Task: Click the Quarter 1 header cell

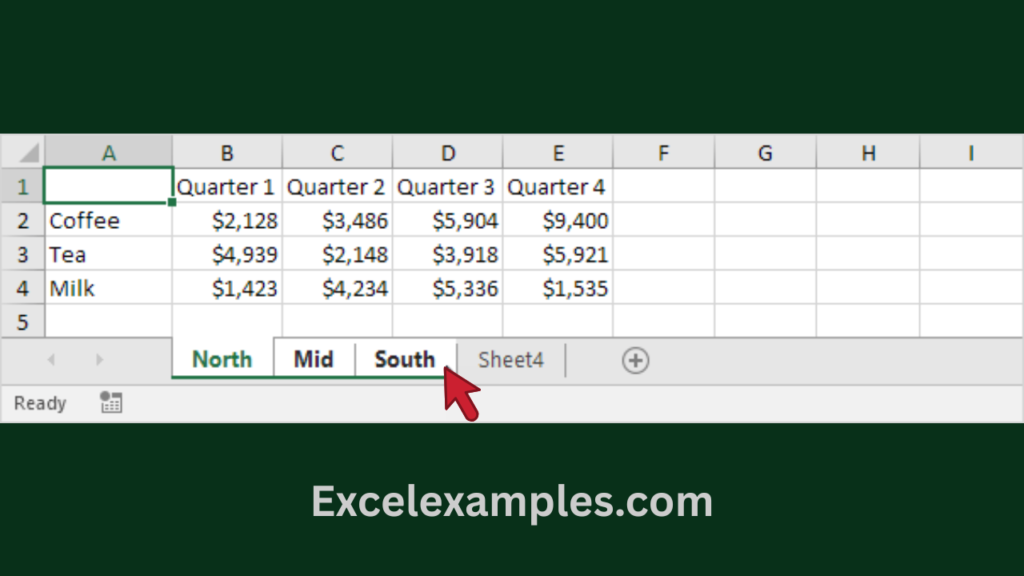Action: click(227, 187)
